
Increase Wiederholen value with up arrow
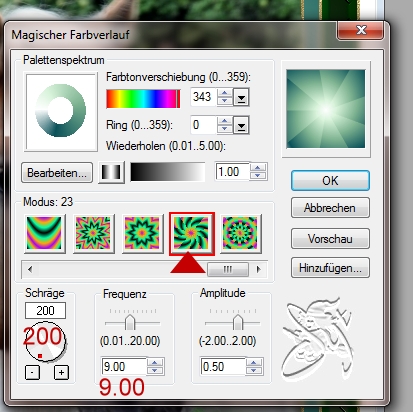258,168
